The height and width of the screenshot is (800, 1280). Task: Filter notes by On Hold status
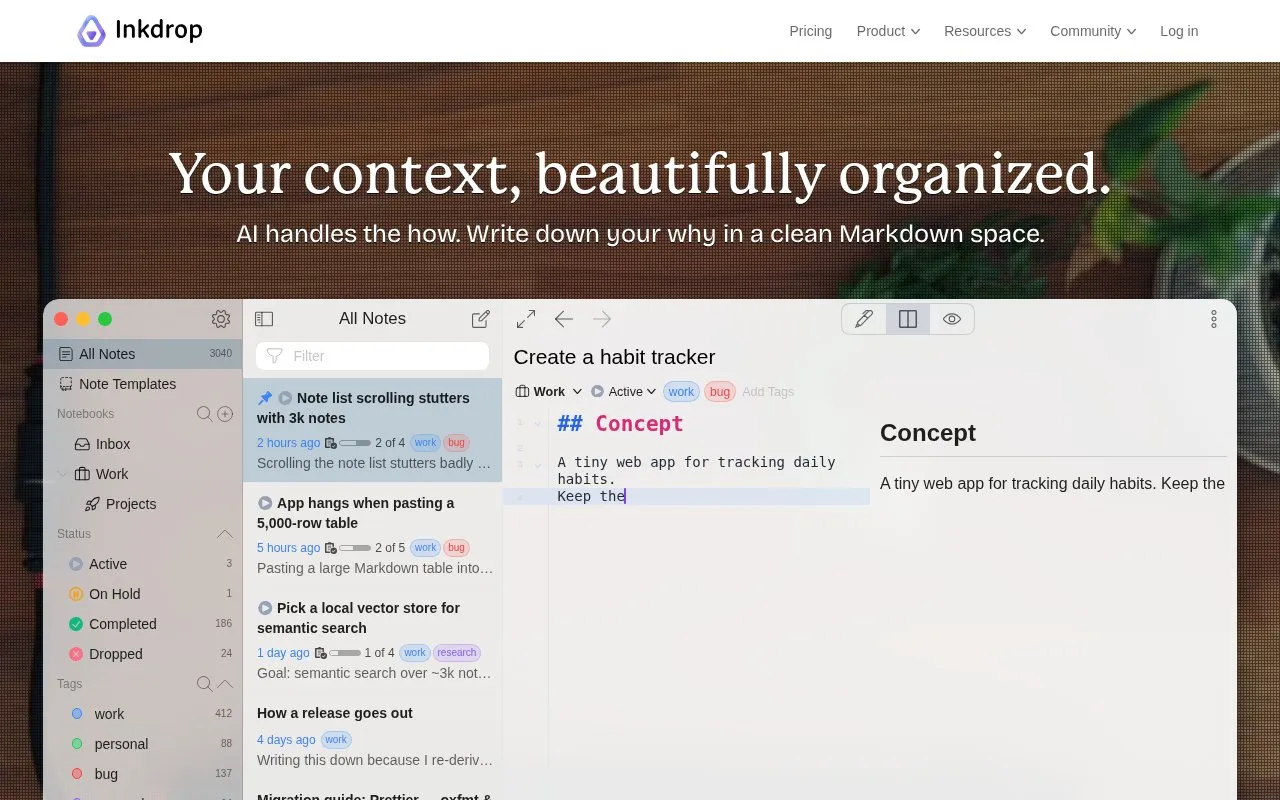click(143, 594)
